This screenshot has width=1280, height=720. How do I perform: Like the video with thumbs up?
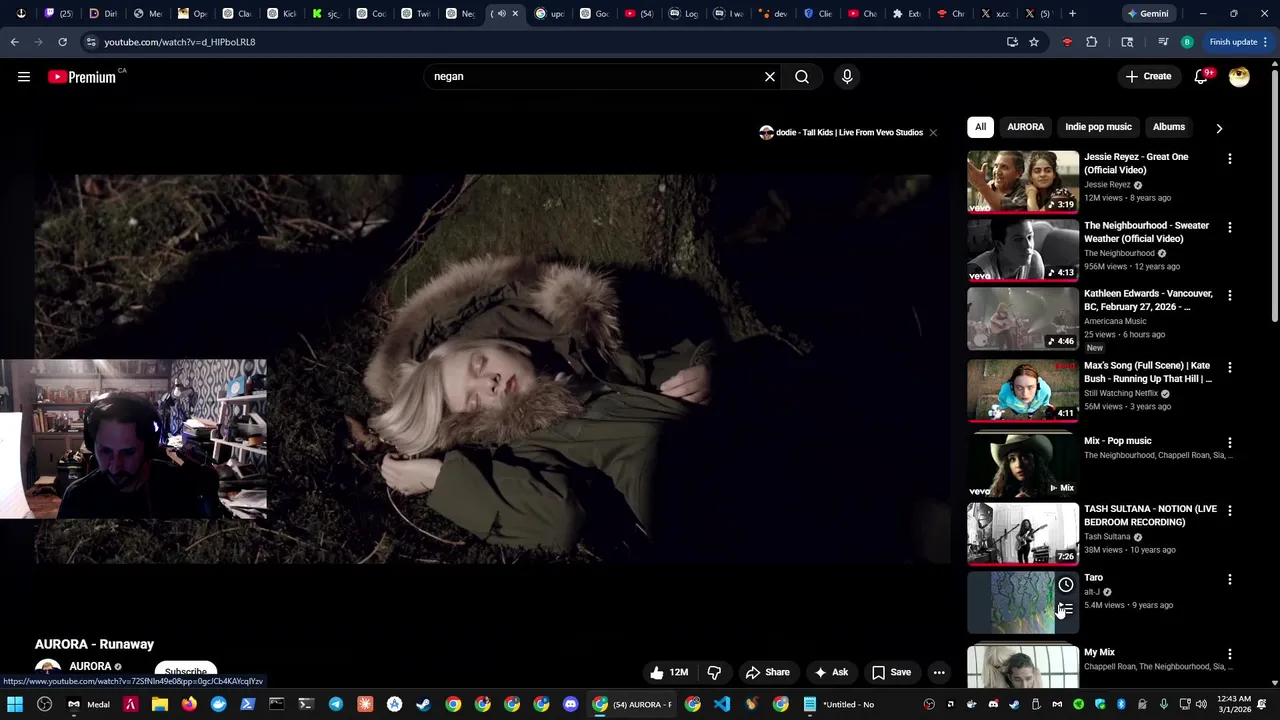click(669, 673)
